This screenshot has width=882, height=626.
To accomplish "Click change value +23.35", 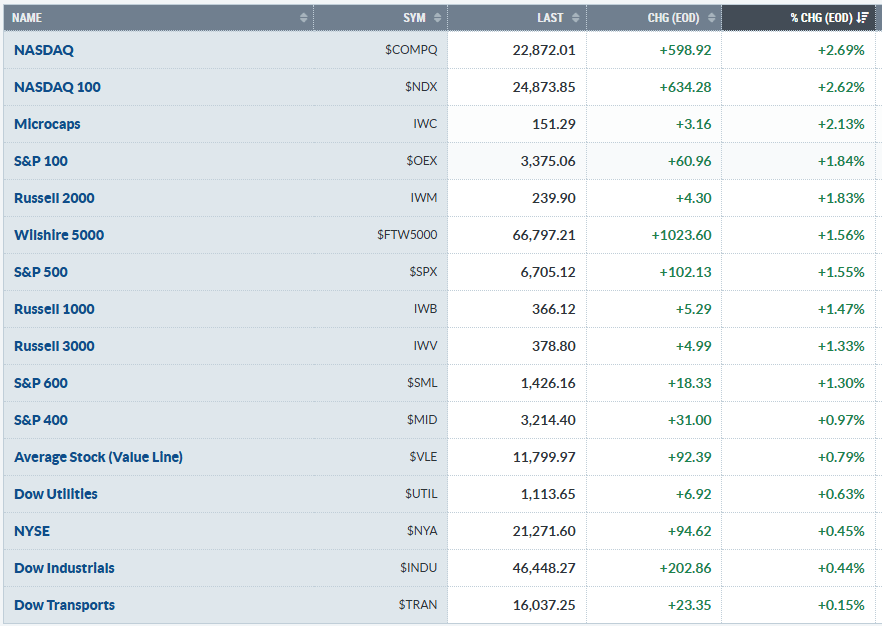I will [x=690, y=605].
